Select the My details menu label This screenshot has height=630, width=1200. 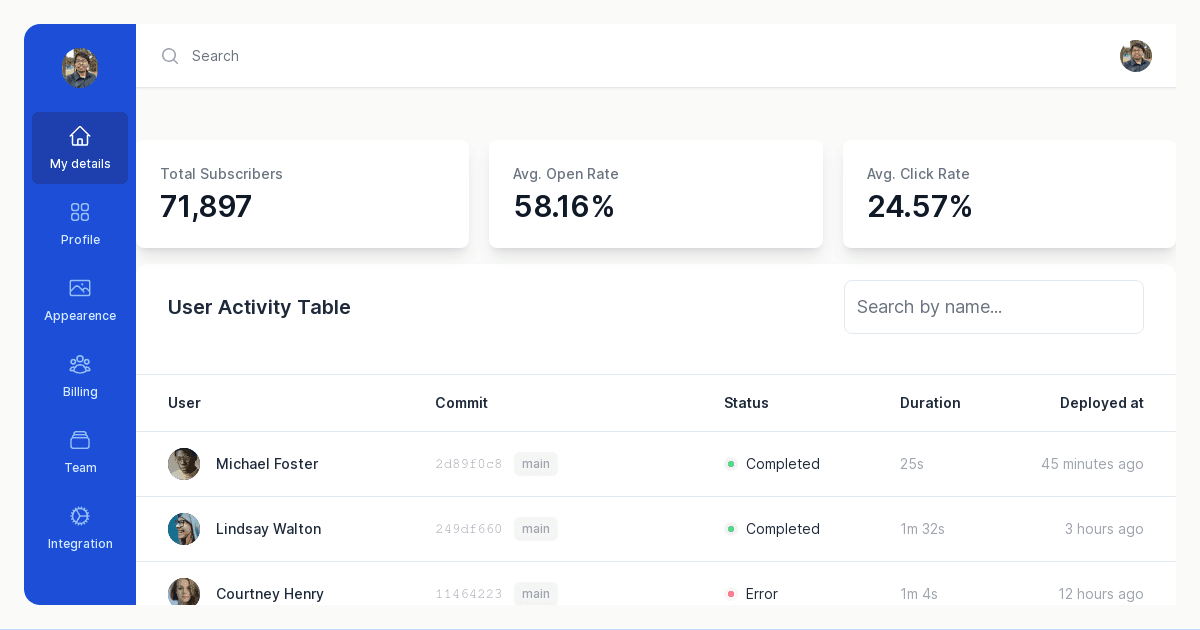[x=80, y=164]
